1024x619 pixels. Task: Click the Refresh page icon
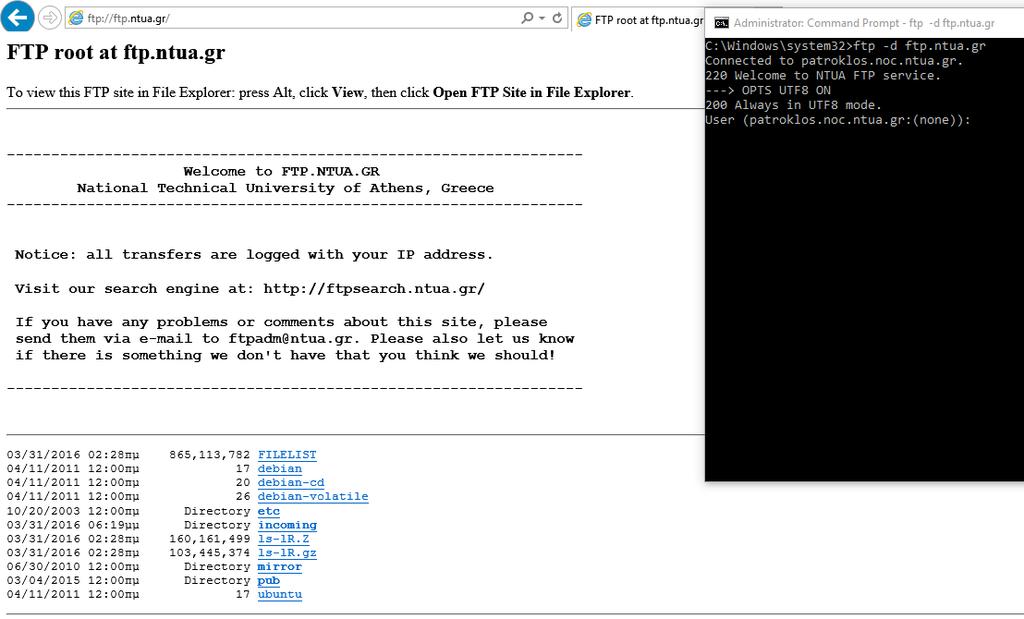(557, 18)
